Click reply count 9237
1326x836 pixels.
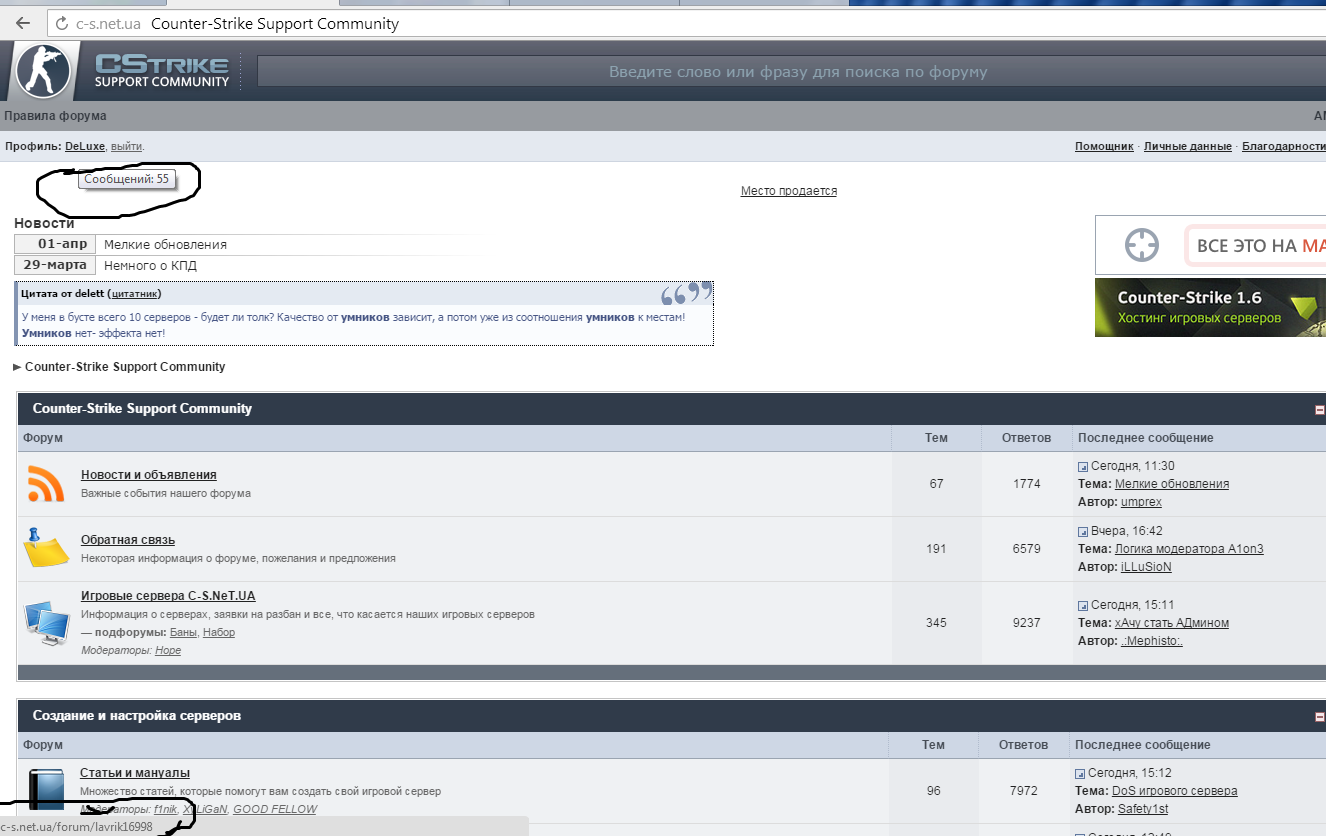(x=1026, y=623)
